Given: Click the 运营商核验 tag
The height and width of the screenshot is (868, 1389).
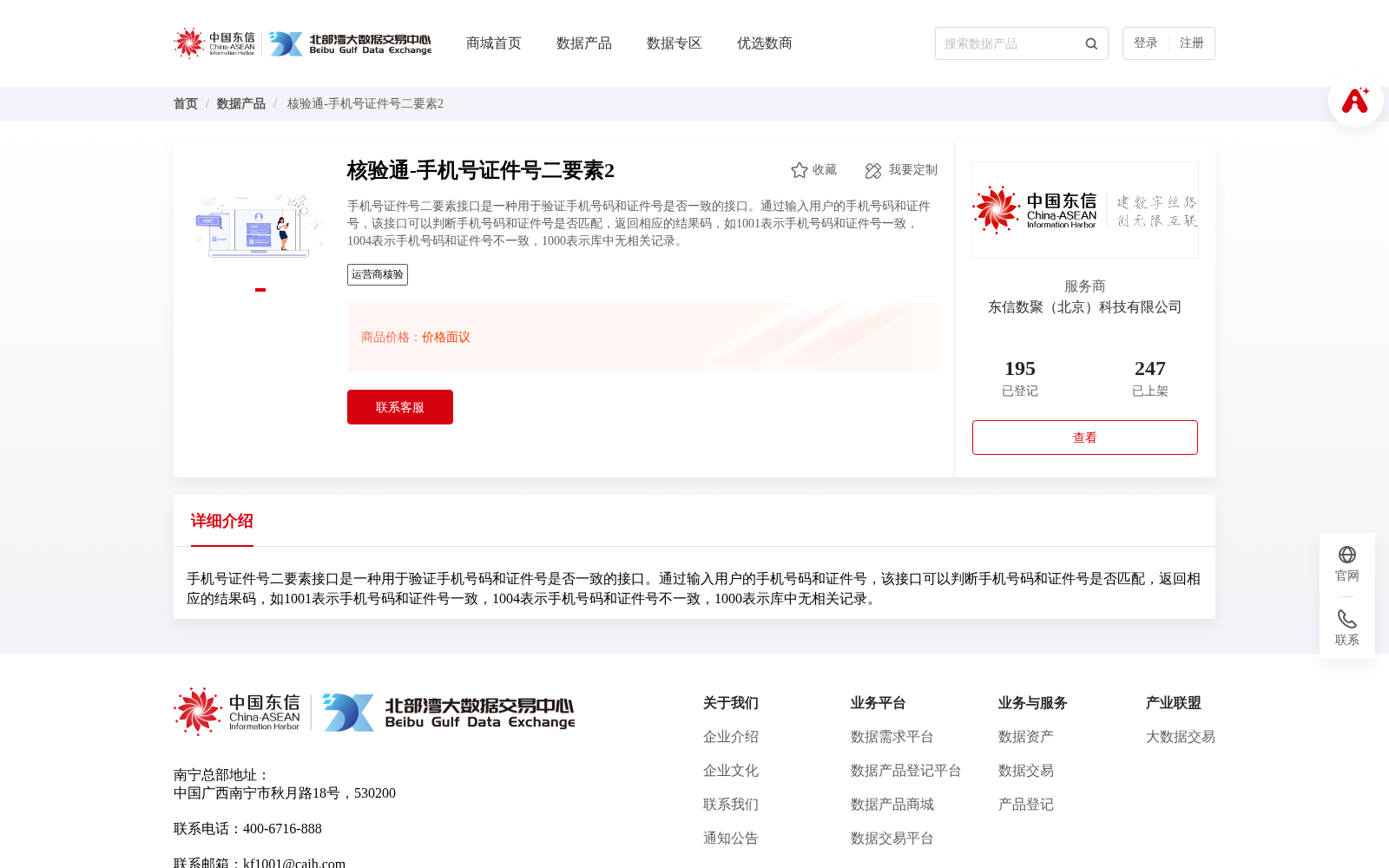Looking at the screenshot, I should tap(378, 275).
